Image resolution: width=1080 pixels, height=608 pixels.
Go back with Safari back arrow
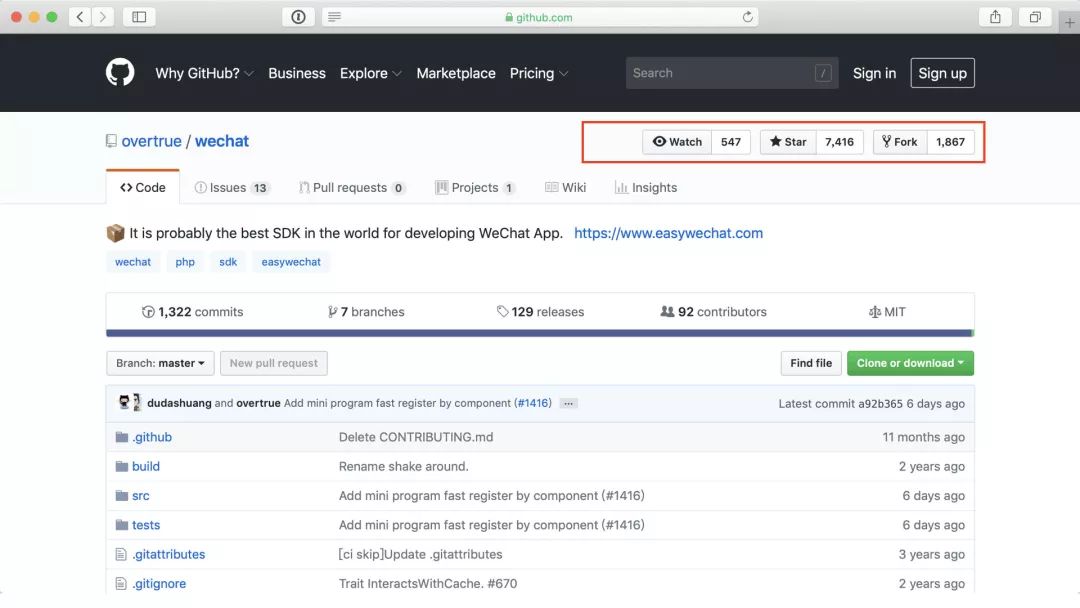[80, 17]
